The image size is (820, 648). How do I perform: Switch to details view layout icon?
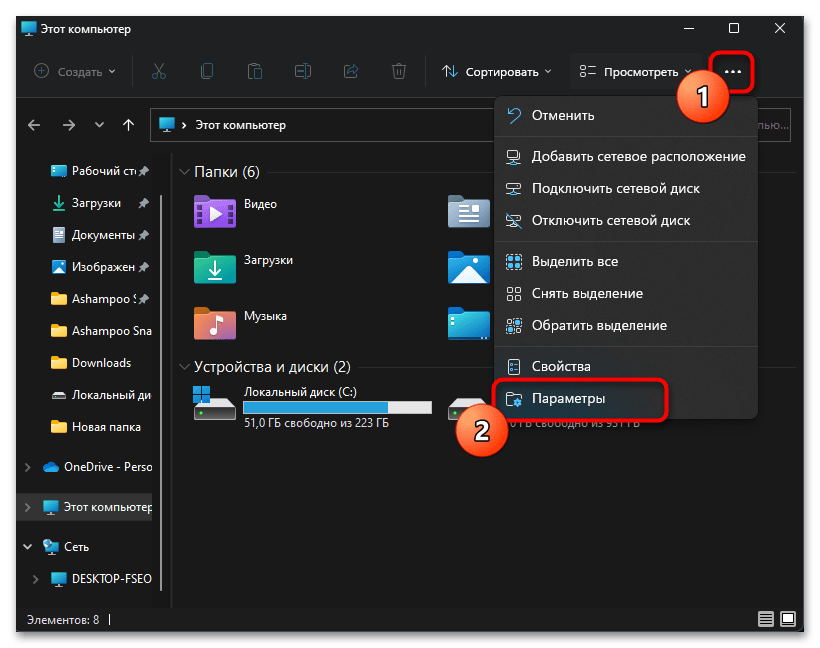pos(766,619)
